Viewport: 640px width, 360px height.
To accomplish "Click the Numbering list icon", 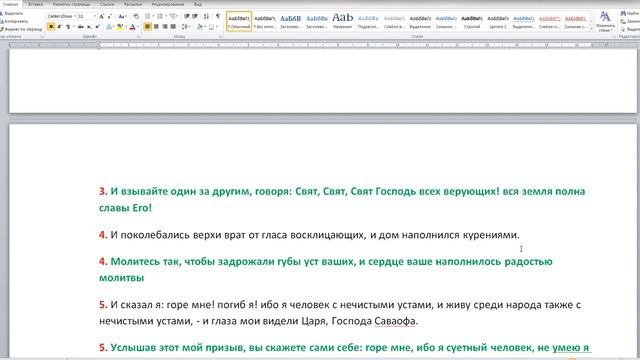I will pos(160,16).
